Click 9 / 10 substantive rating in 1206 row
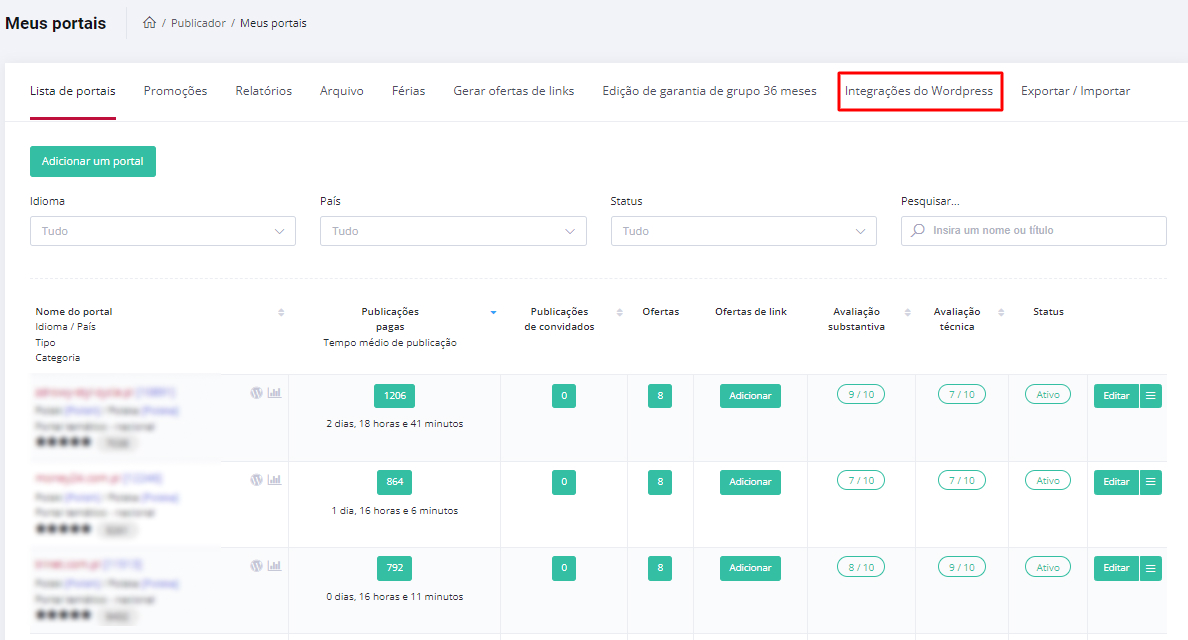The image size is (1188, 640). (861, 395)
